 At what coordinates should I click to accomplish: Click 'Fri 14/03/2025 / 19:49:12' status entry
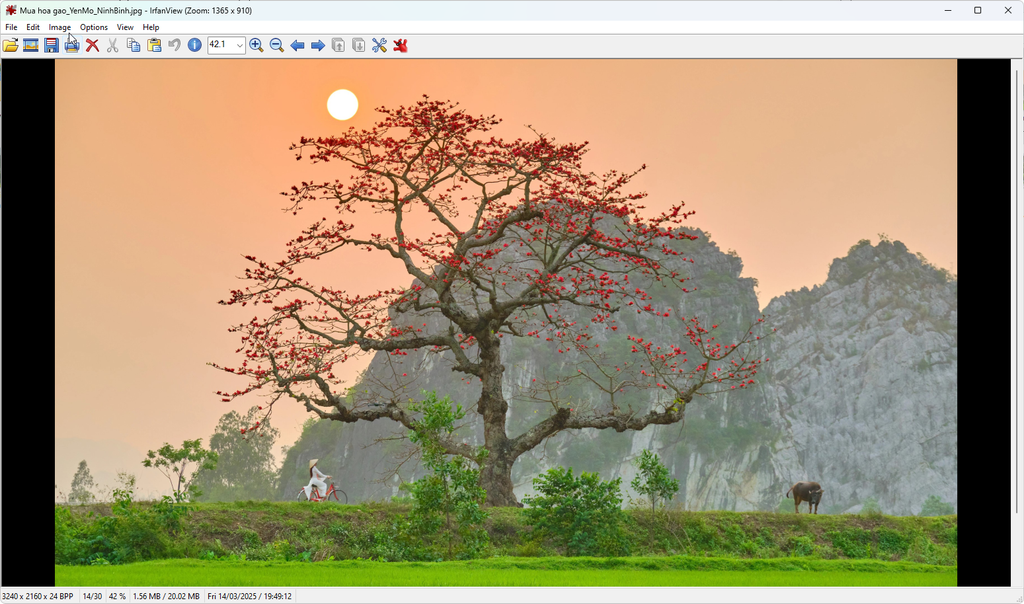pos(249,596)
